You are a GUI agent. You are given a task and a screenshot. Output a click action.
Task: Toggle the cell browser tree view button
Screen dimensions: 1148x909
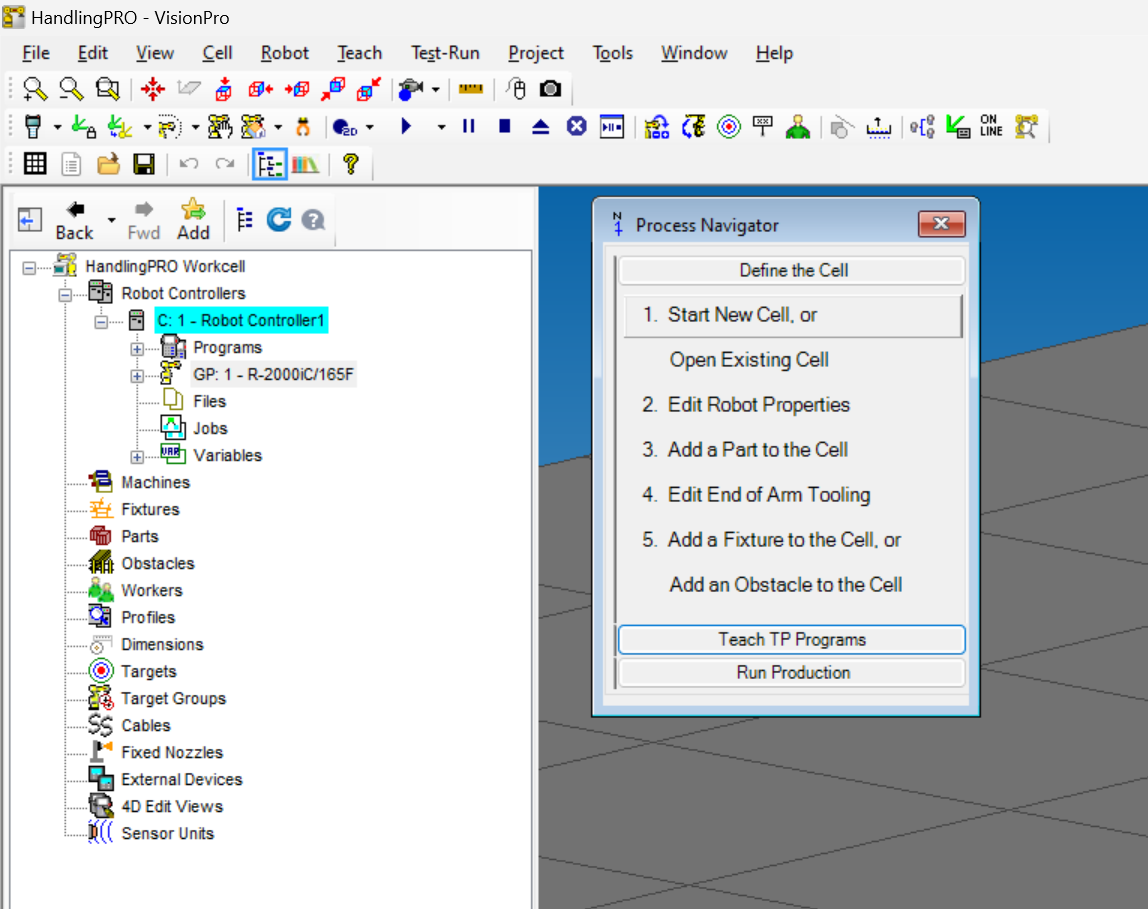270,165
